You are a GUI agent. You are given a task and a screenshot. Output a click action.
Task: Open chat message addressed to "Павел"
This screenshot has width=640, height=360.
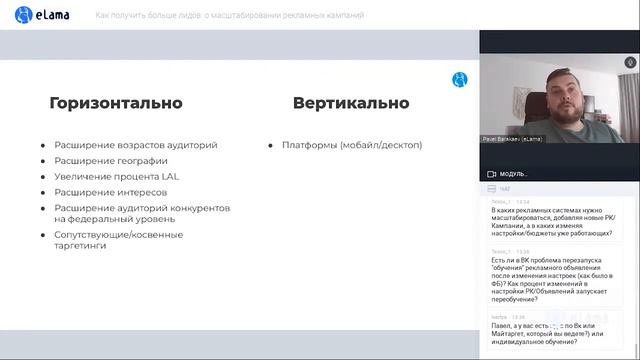pyautogui.click(x=555, y=330)
